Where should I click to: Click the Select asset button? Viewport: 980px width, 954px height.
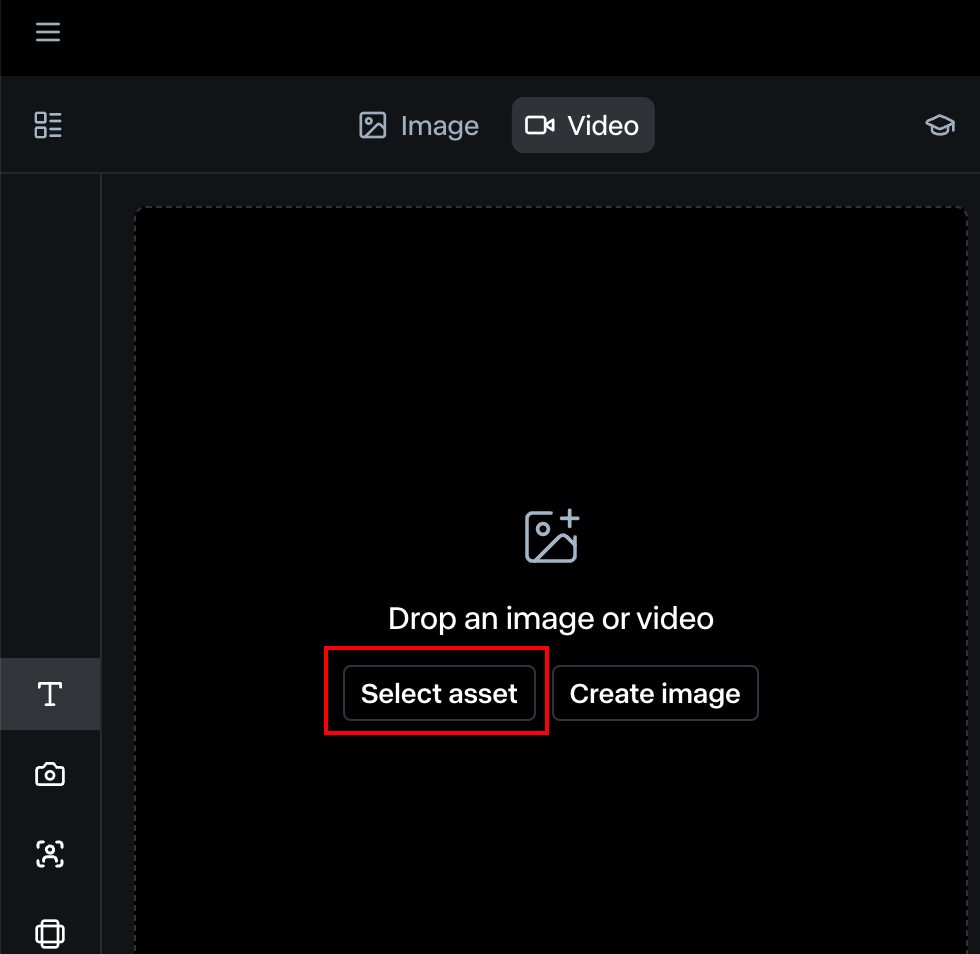click(439, 693)
